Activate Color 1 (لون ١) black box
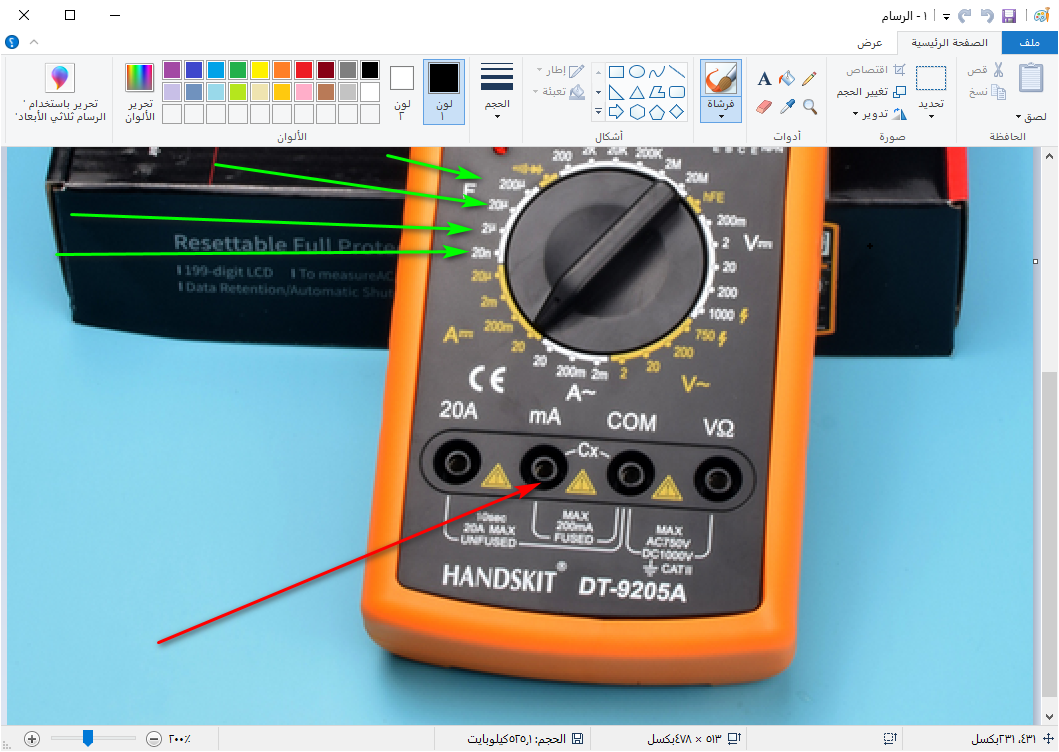 tap(444, 91)
